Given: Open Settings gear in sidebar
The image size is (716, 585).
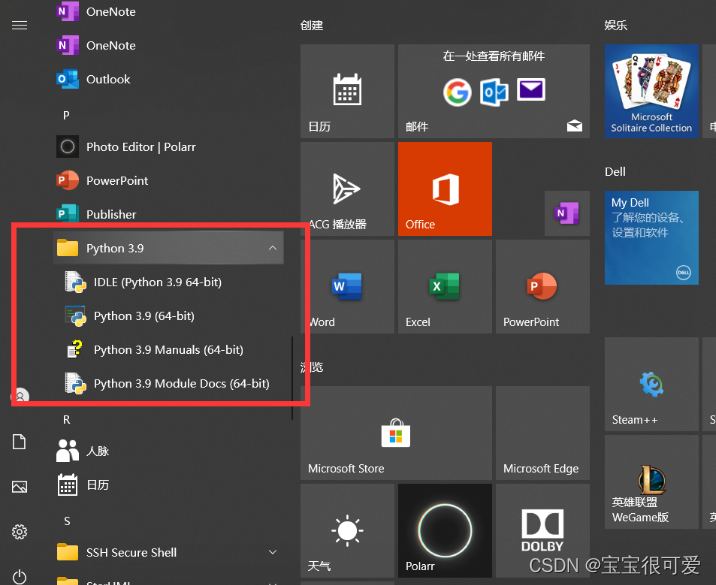Looking at the screenshot, I should (x=19, y=532).
